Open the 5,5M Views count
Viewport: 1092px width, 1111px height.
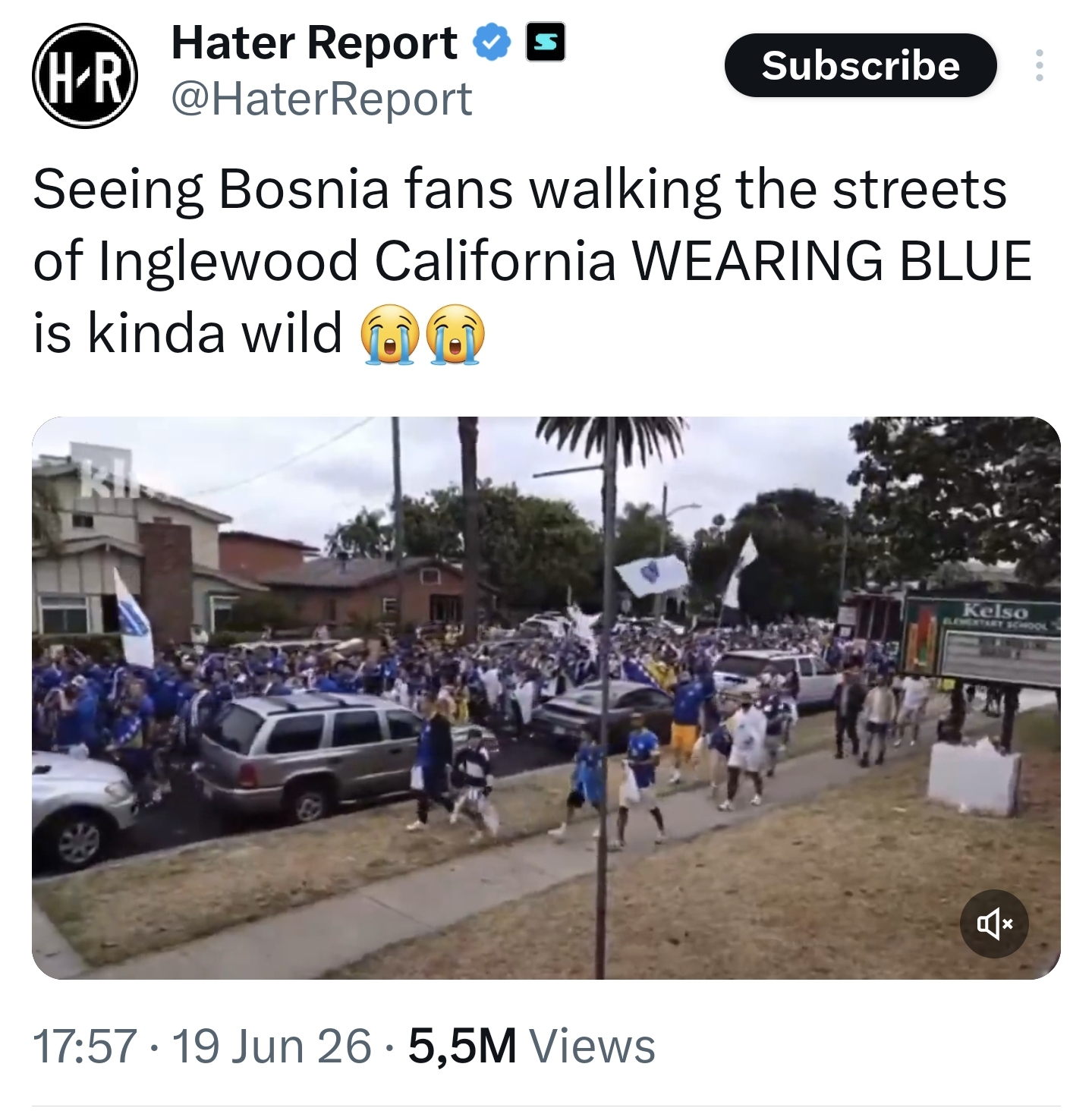[x=531, y=1046]
